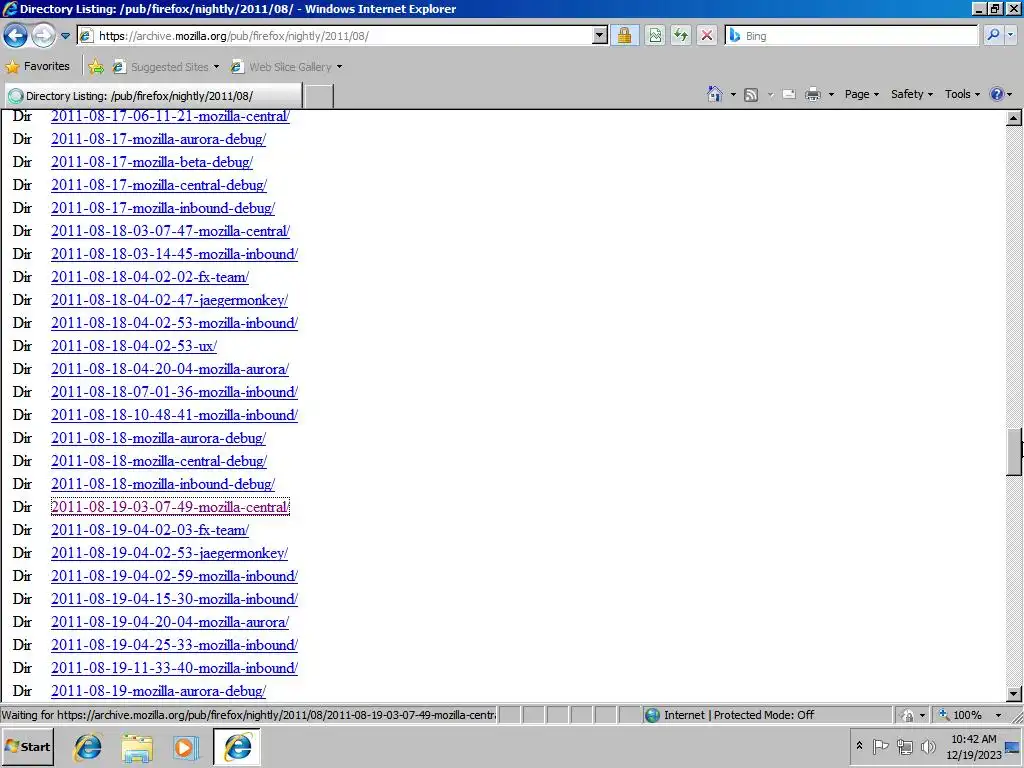Screen dimensions: 1024x768
Task: Open the Tools menu
Action: [962, 94]
